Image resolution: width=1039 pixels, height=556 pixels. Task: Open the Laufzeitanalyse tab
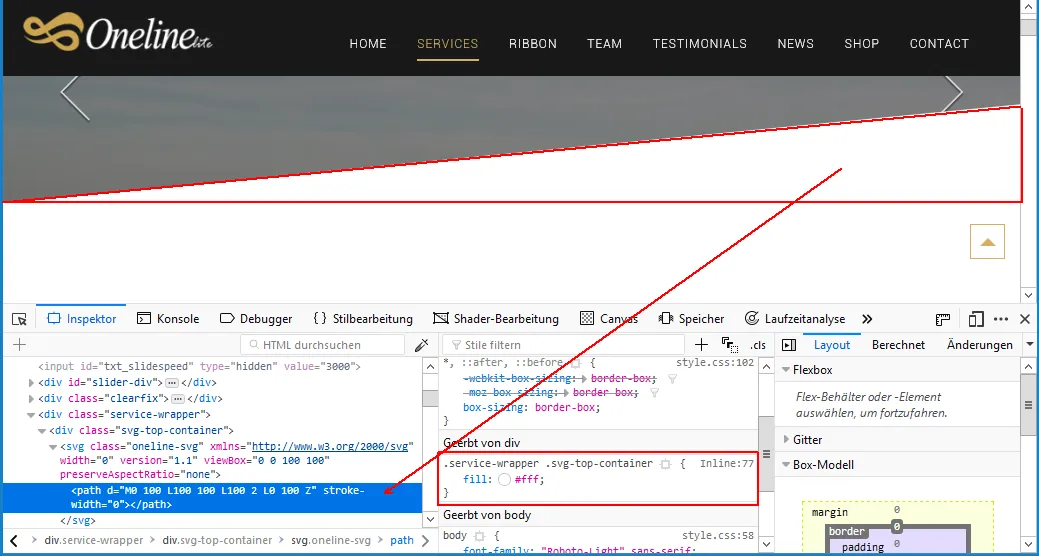(795, 319)
